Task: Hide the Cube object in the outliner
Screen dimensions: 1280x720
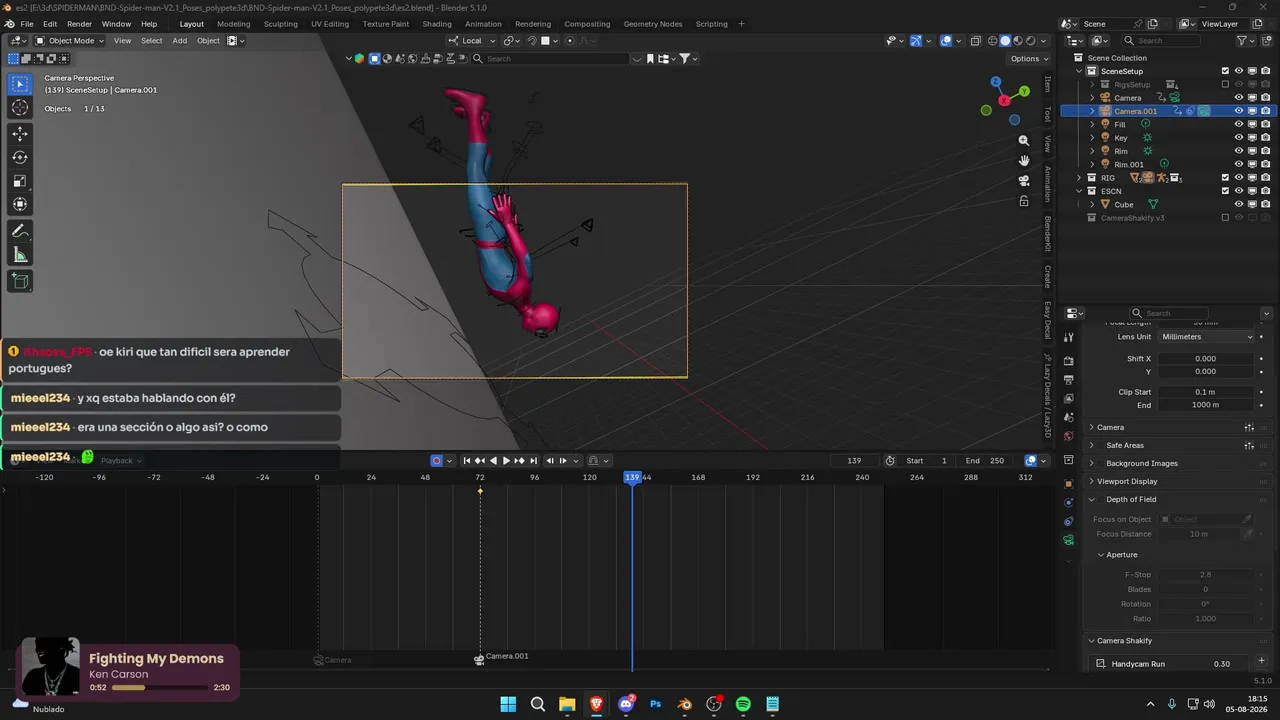Action: [1239, 204]
